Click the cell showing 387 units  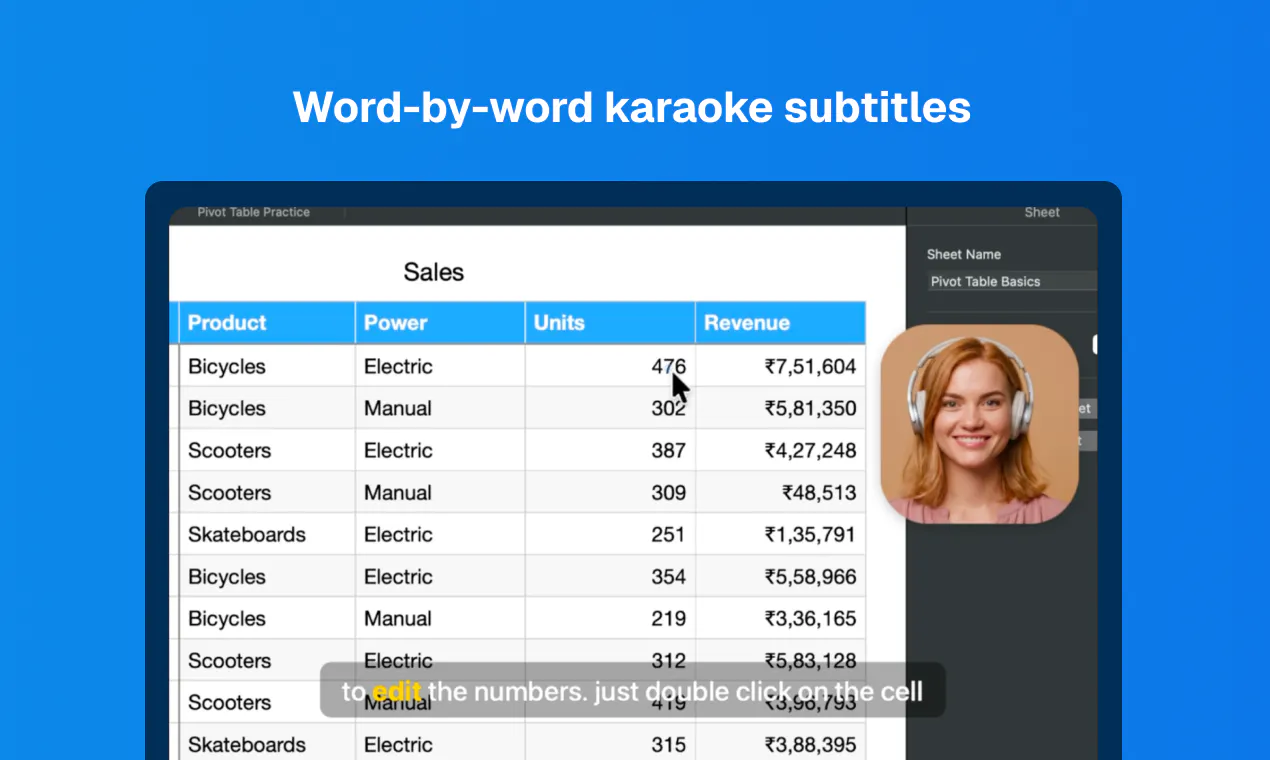(610, 450)
